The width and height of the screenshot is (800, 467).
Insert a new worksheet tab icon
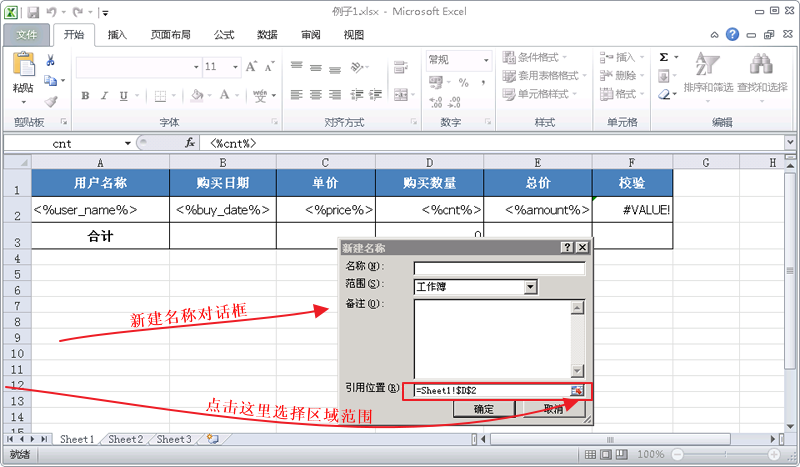212,439
